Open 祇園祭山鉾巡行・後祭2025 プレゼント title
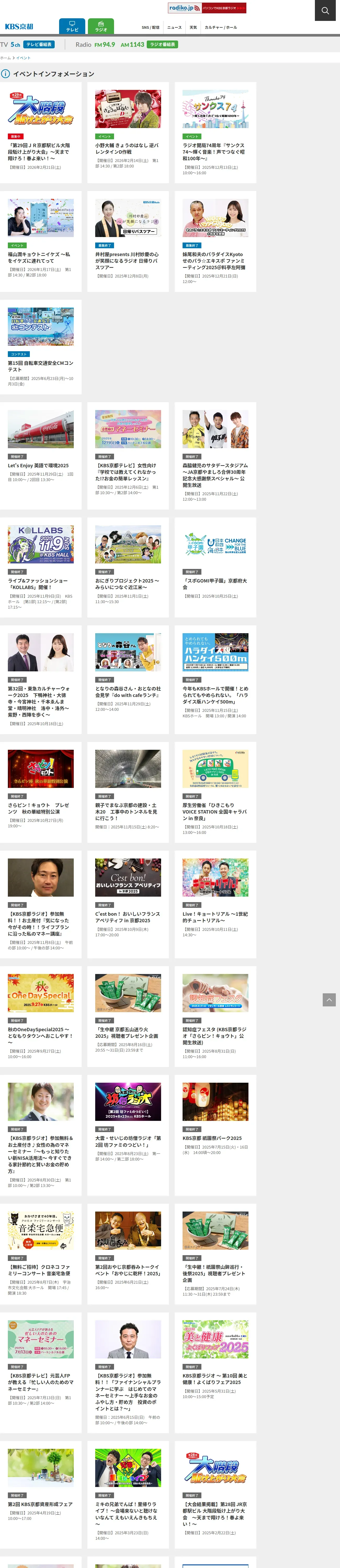Image resolution: width=340 pixels, height=1568 pixels. 214,1273
